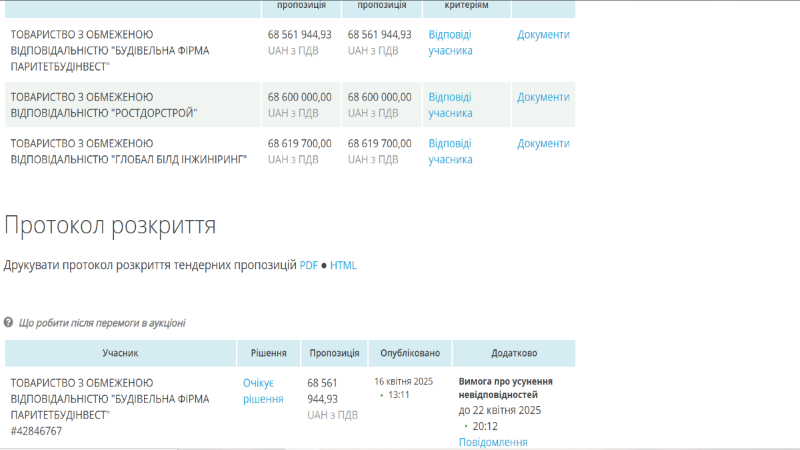Click the 'Додатково' column header

tap(514, 353)
